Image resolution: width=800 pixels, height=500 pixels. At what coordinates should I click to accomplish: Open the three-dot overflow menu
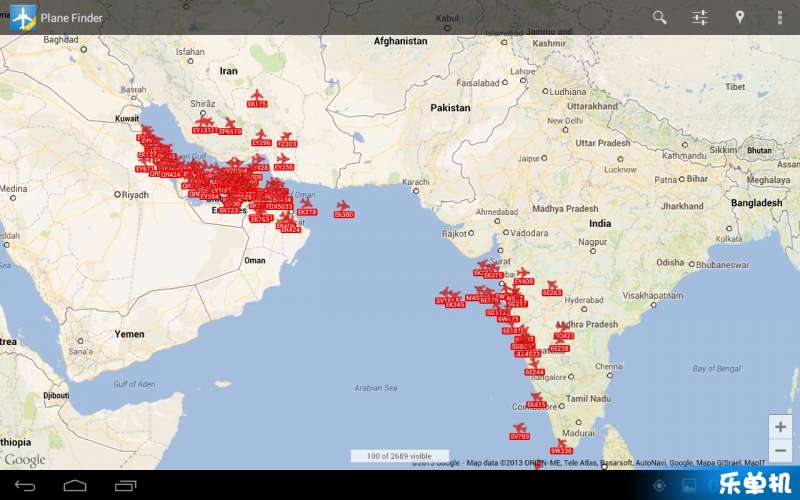coord(780,17)
